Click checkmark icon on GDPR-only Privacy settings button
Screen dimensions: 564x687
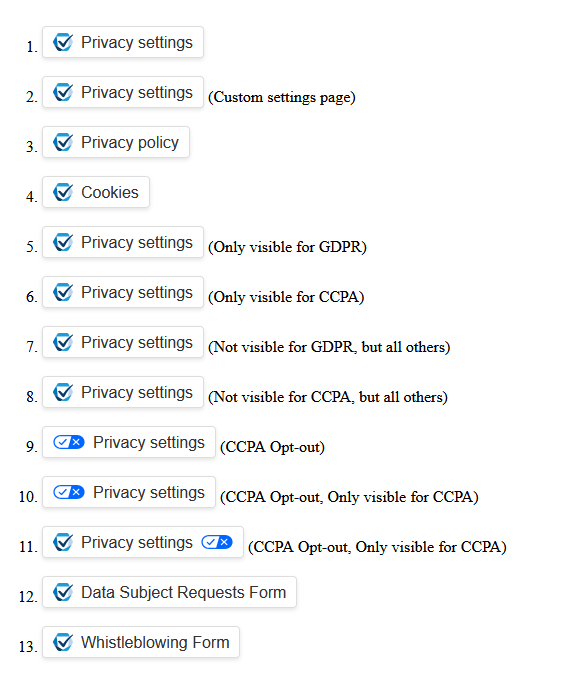63,242
